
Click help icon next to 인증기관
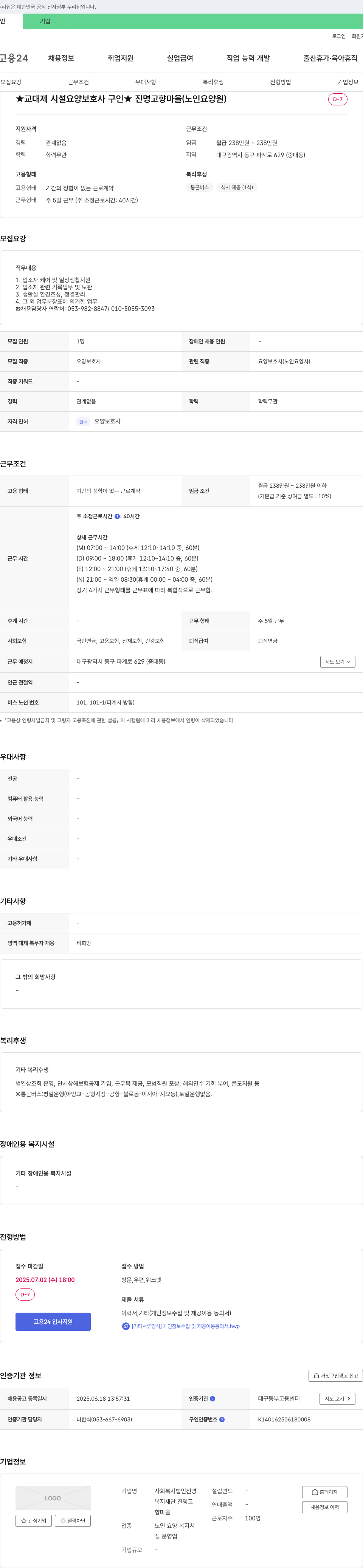pyautogui.click(x=213, y=1399)
